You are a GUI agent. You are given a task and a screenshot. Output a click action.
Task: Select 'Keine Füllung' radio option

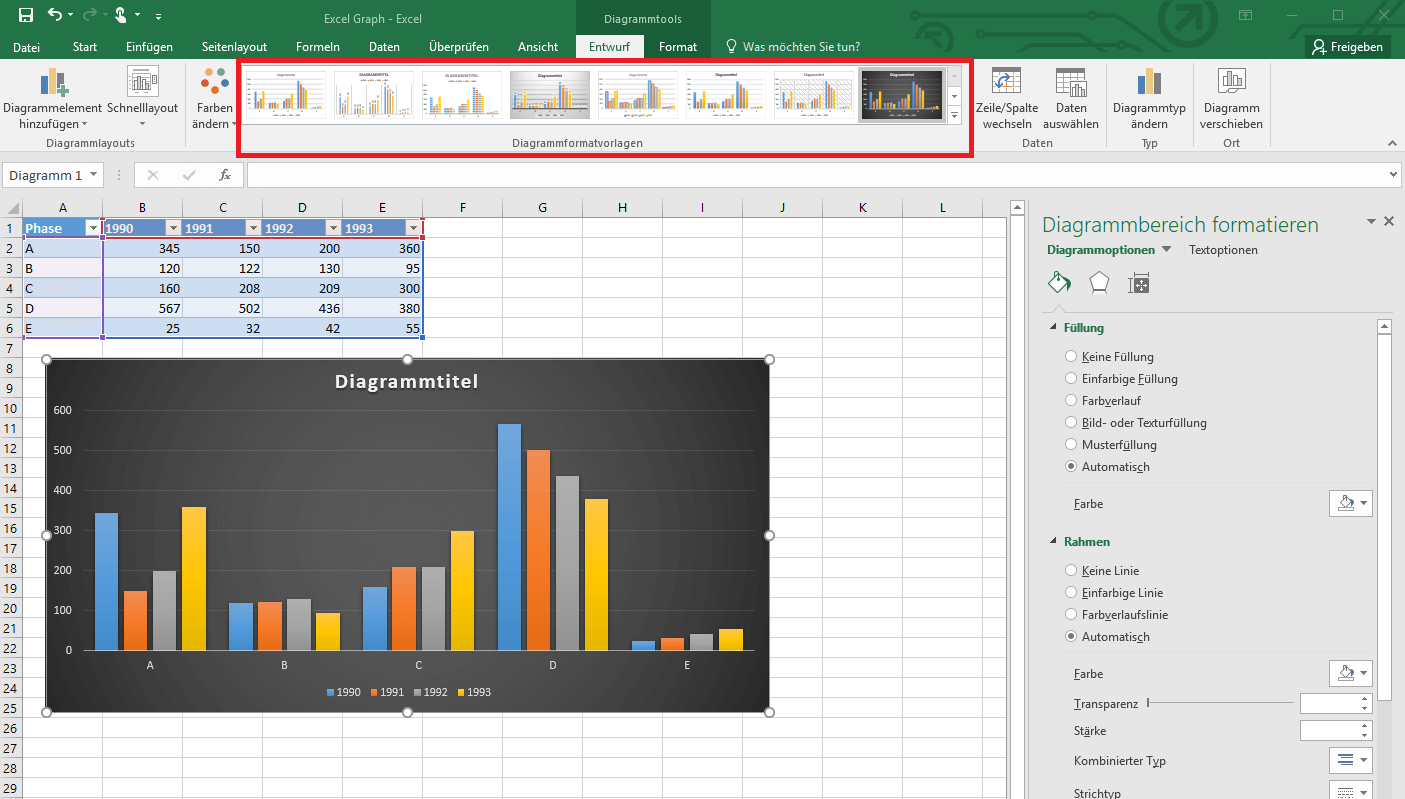point(1071,356)
